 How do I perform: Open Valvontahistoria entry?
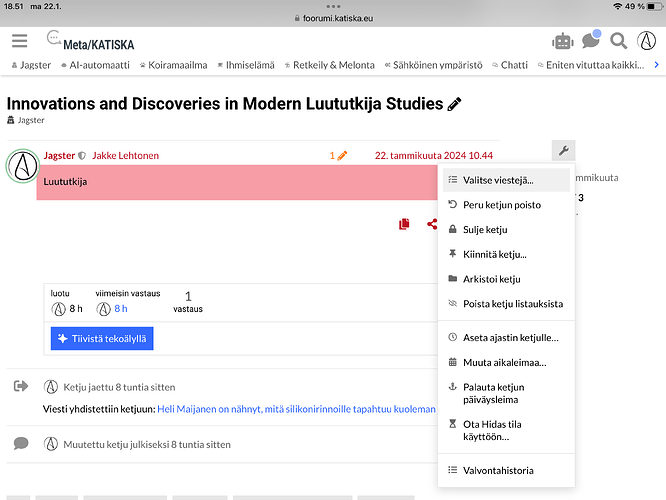pyautogui.click(x=506, y=470)
